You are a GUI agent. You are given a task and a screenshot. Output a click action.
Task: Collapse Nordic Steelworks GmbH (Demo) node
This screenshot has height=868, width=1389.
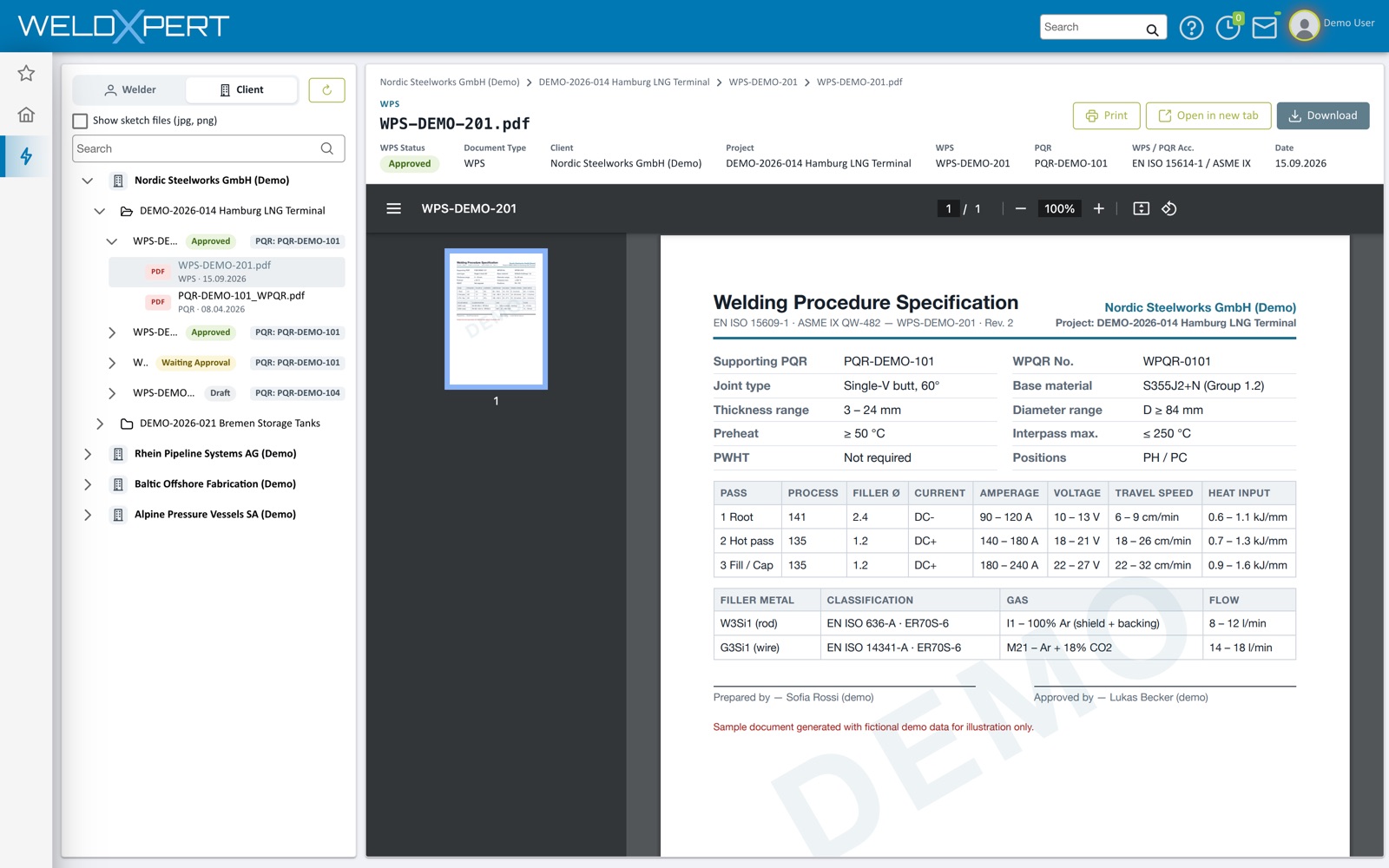pos(88,181)
